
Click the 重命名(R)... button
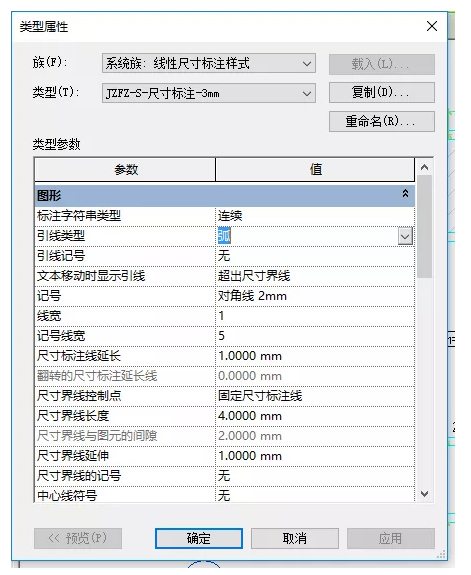tap(381, 121)
